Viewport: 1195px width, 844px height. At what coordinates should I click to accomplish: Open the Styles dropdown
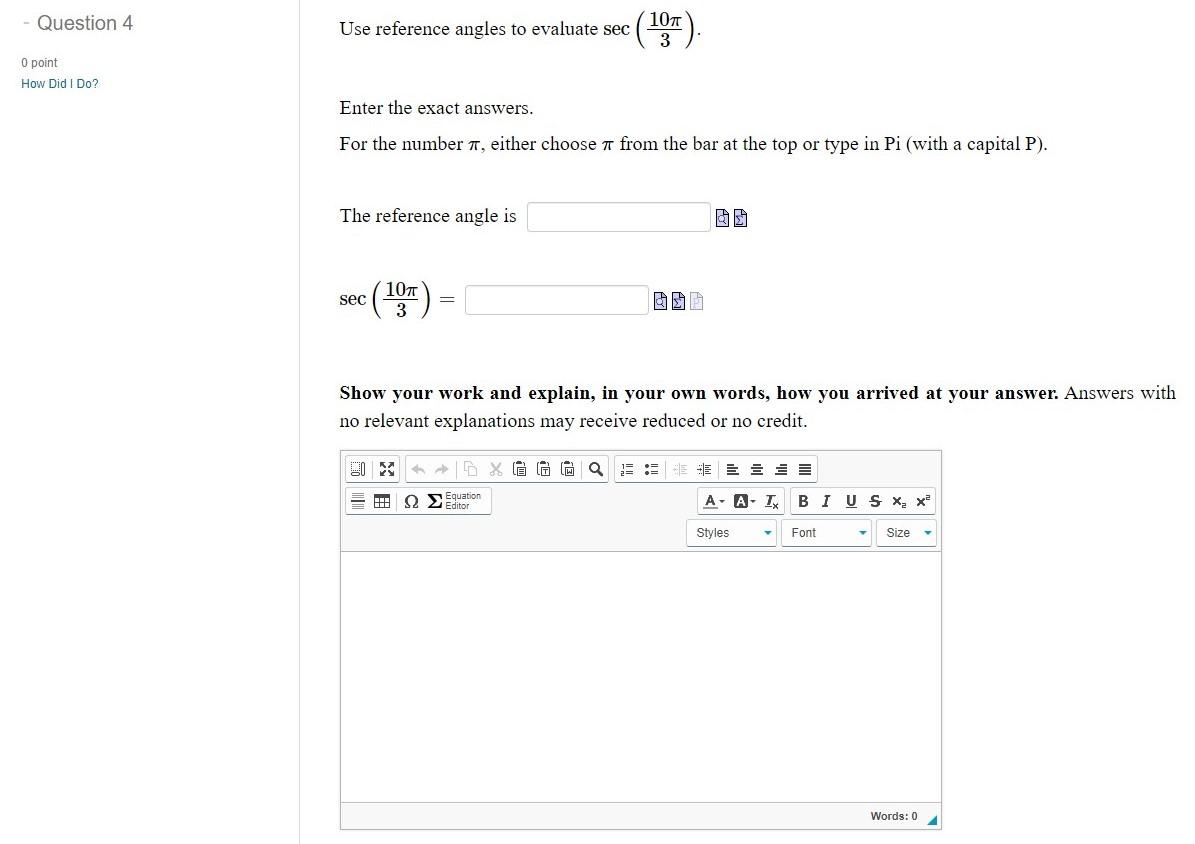[x=731, y=532]
